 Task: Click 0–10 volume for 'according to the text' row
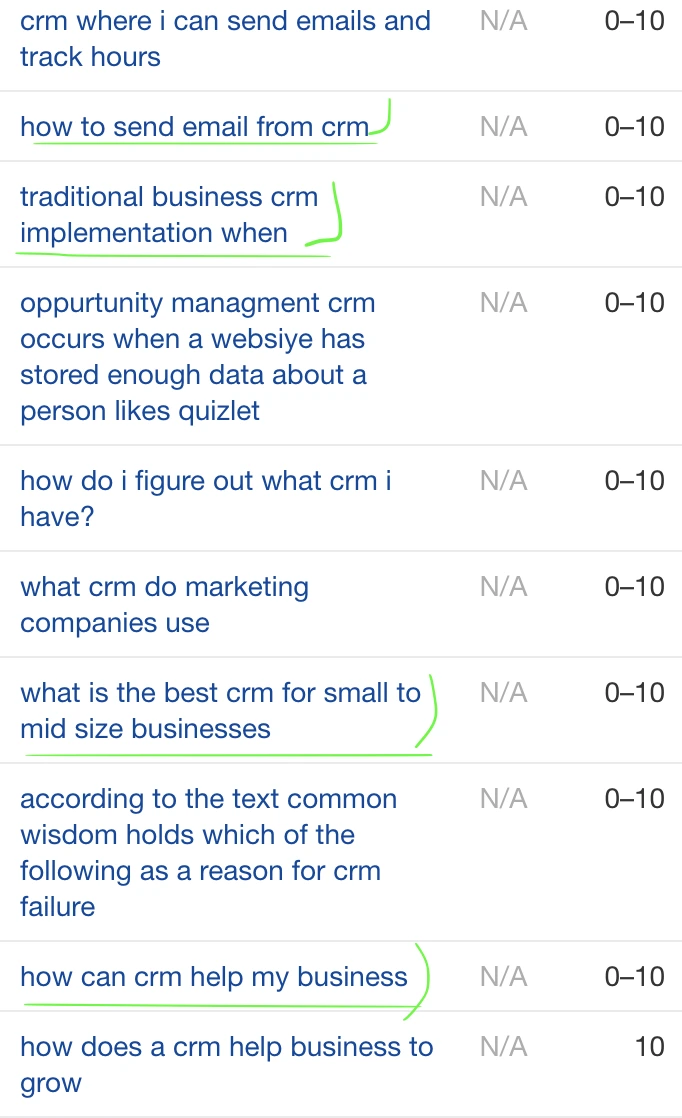pos(634,799)
